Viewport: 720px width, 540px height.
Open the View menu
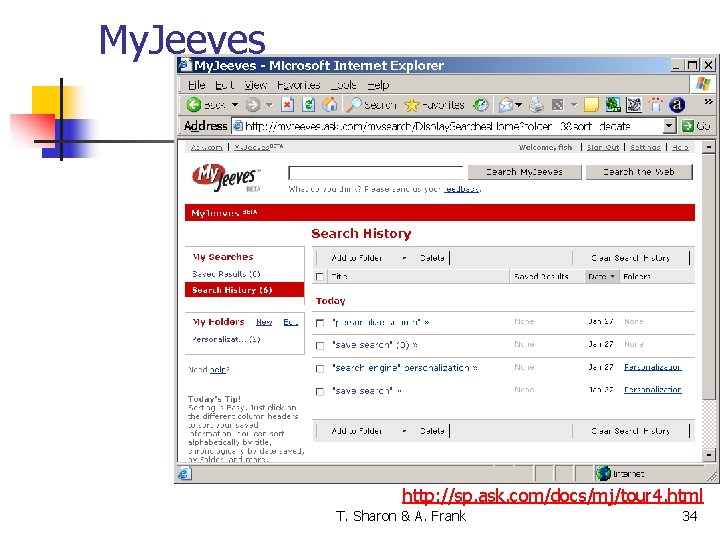[256, 85]
